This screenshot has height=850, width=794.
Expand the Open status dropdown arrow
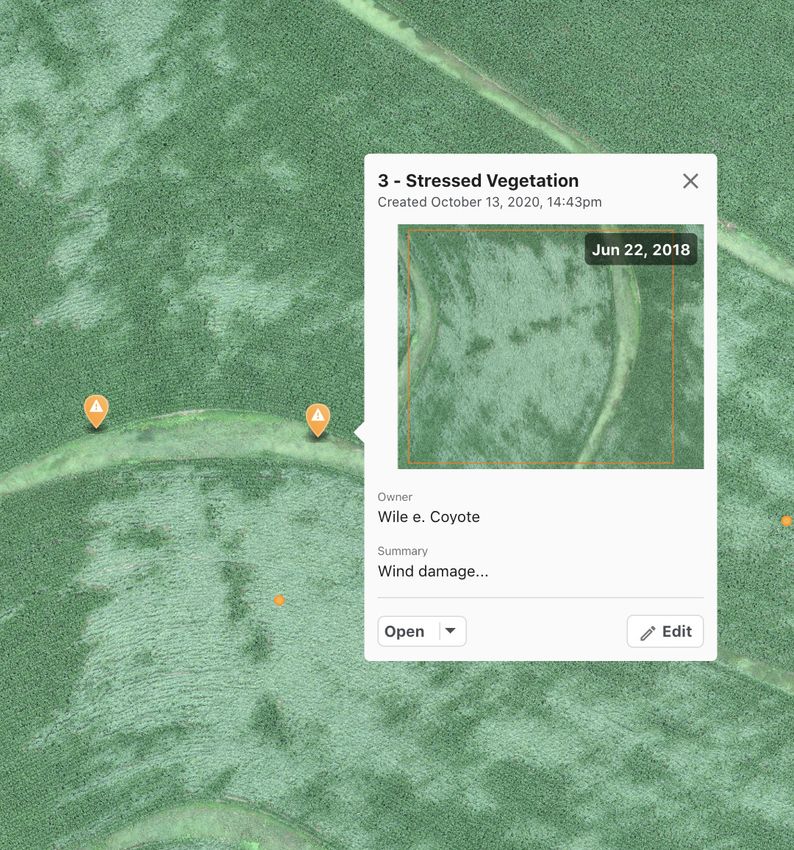(450, 631)
